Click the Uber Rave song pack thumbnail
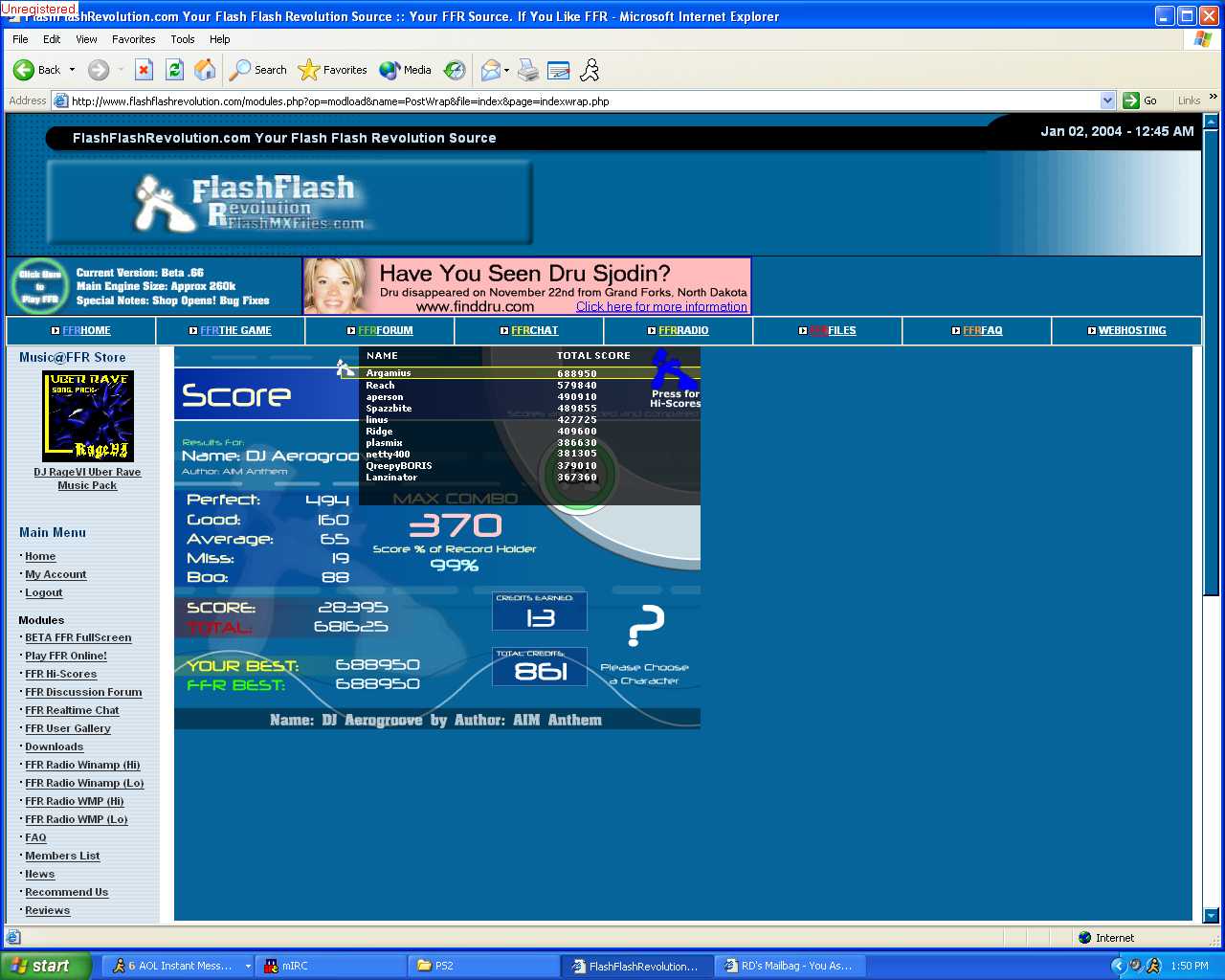Screen dimensions: 1225x980 click(88, 416)
